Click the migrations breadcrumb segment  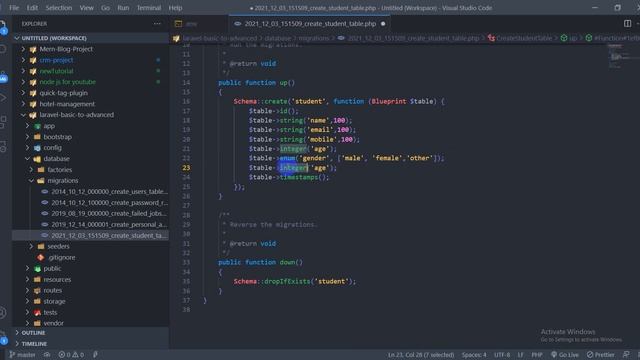pyautogui.click(x=314, y=38)
